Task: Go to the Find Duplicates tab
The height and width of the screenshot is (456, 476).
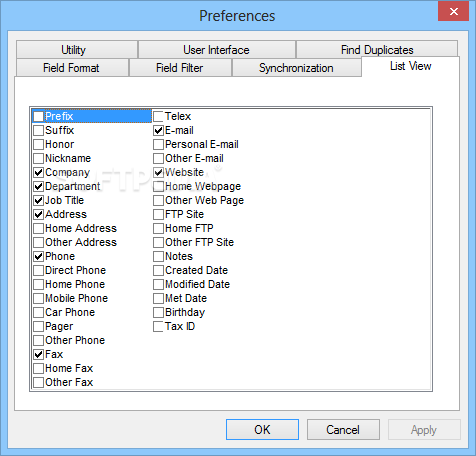Action: point(377,50)
